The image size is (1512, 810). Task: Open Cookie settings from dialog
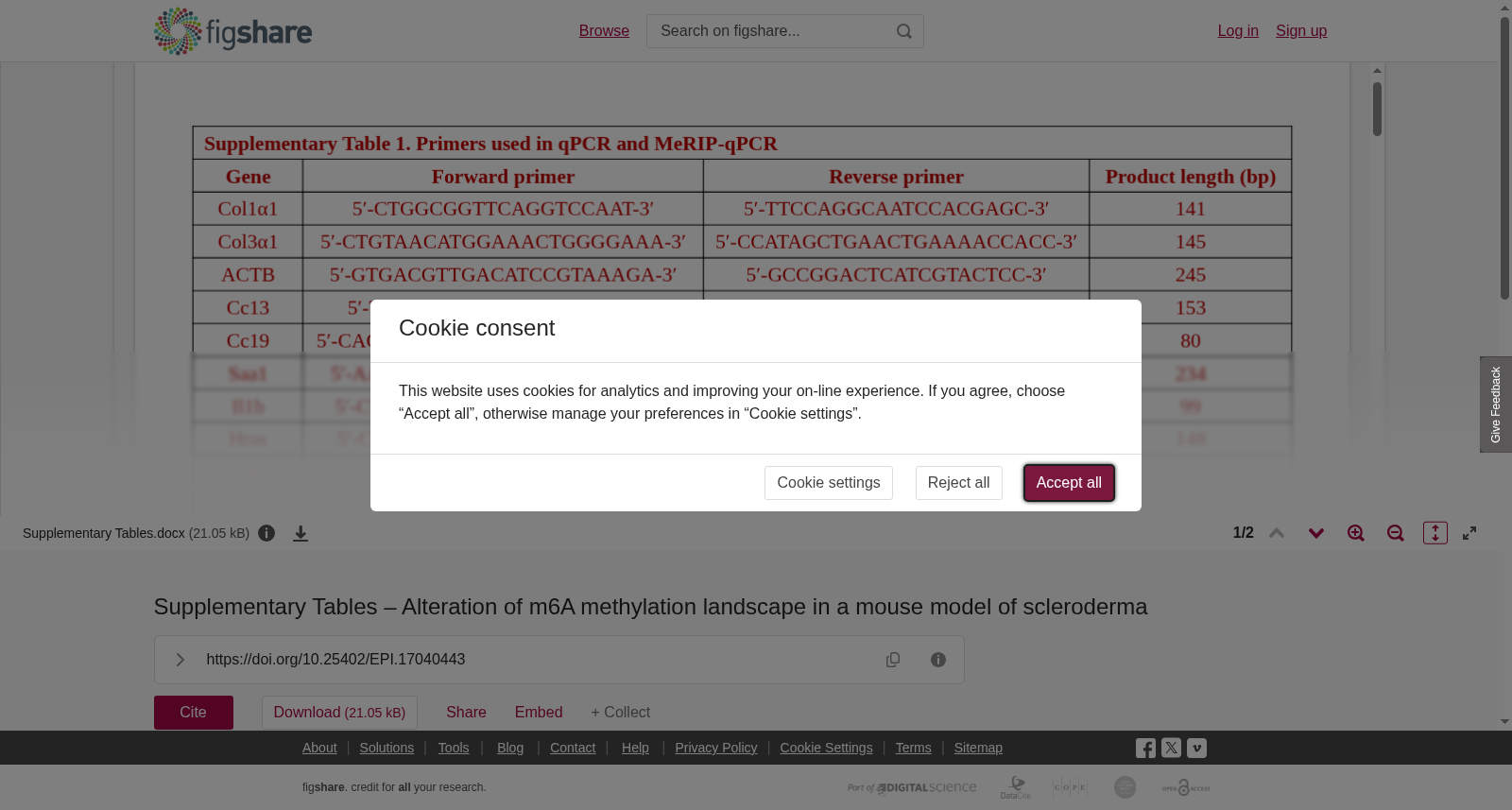(x=829, y=483)
